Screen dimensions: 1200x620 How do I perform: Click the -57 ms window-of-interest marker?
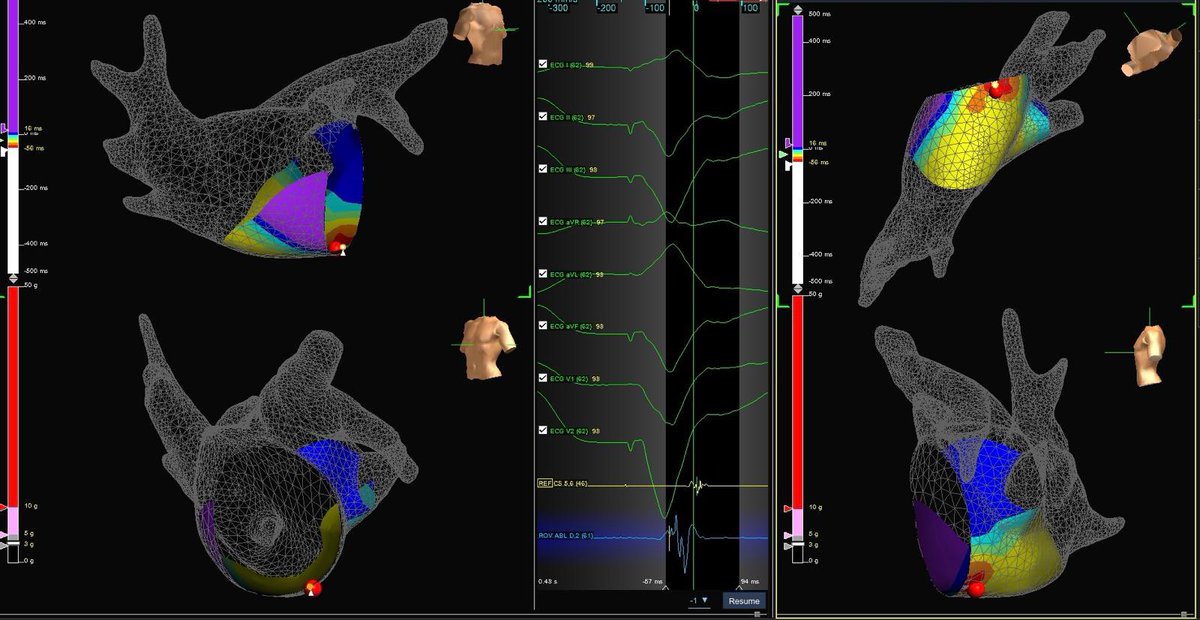coord(665,589)
